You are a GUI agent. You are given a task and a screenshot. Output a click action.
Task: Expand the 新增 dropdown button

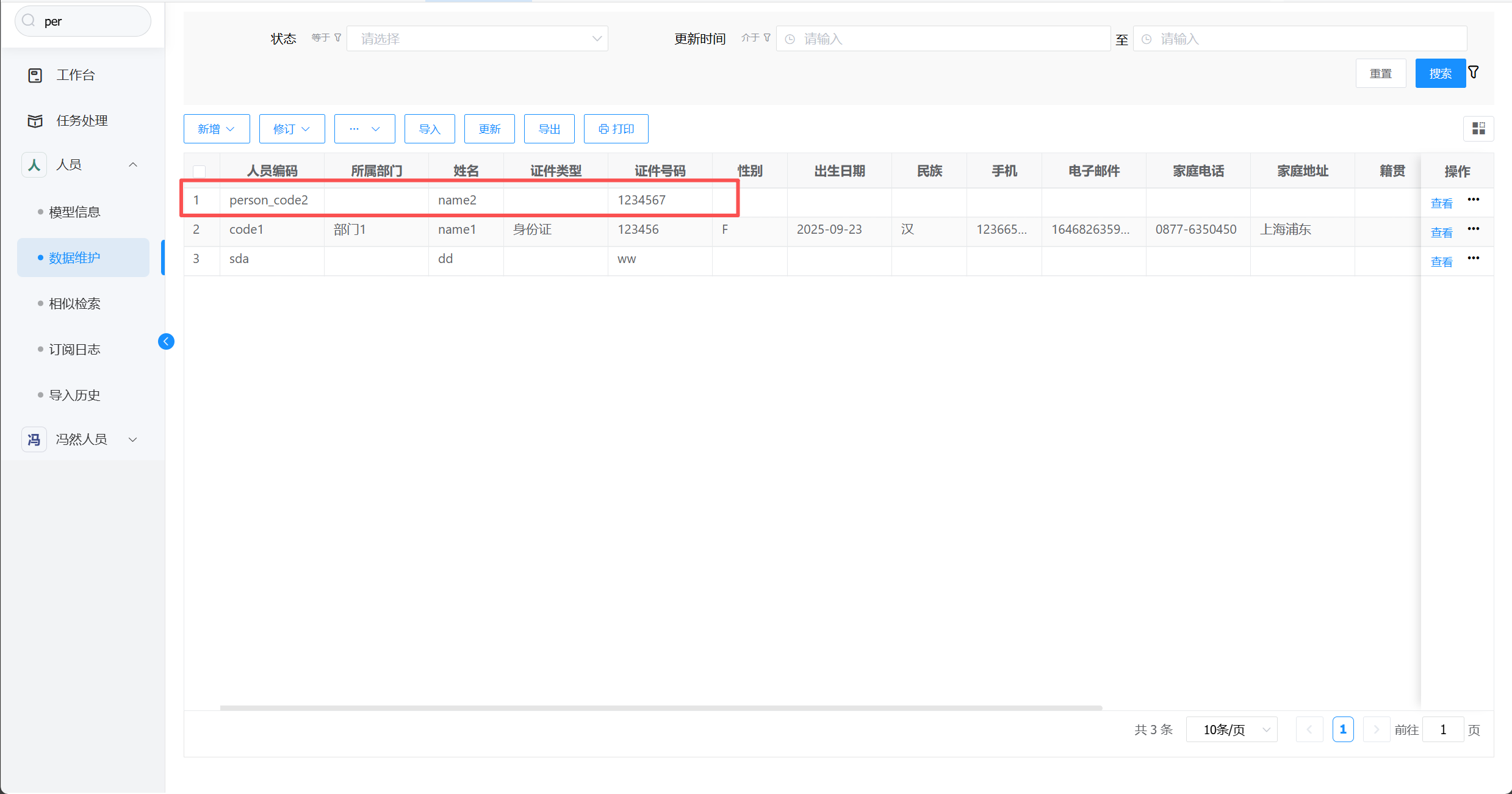coord(217,129)
